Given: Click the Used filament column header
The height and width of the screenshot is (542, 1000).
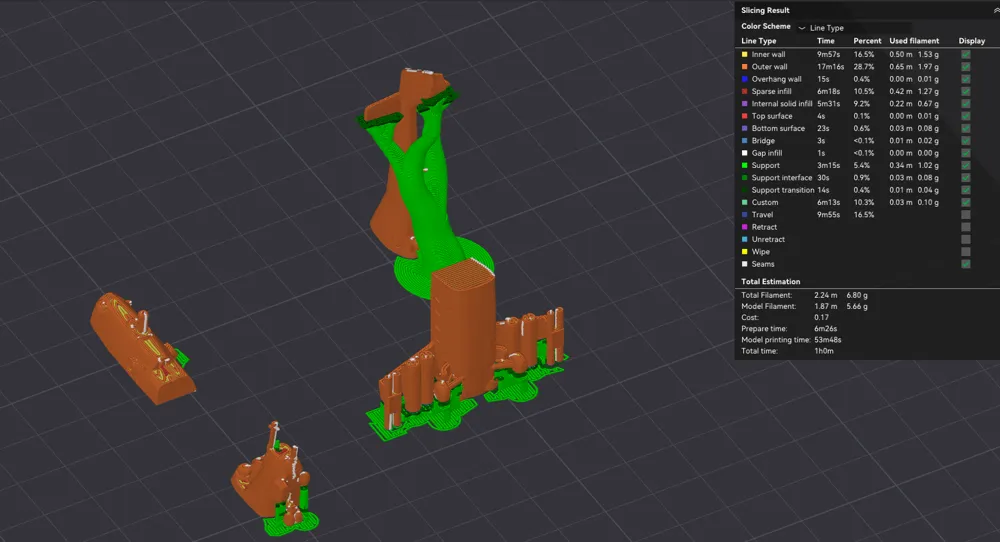Looking at the screenshot, I should tap(914, 41).
